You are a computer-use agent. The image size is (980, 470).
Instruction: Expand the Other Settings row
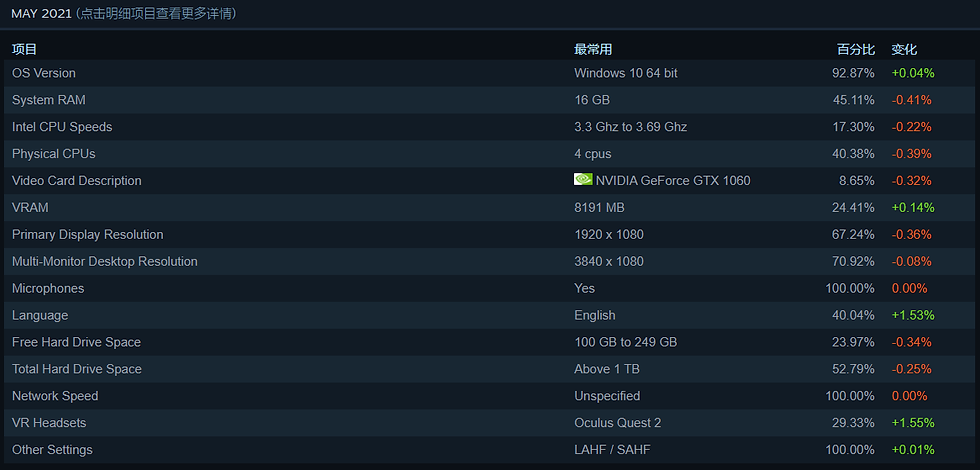click(490, 449)
